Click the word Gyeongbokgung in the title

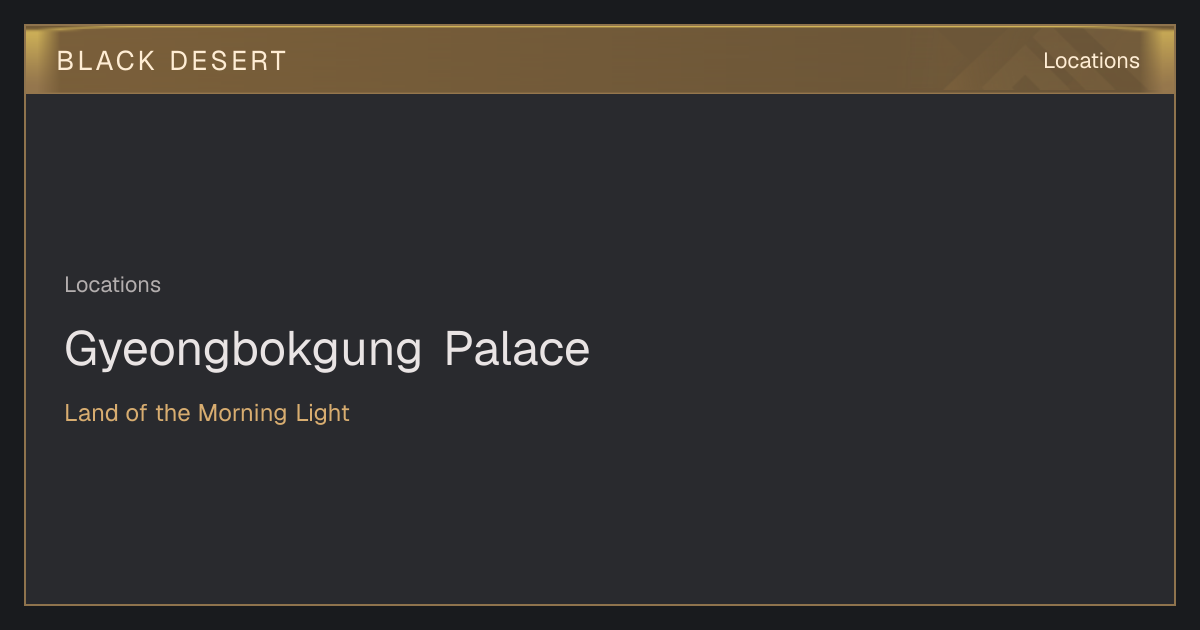point(243,351)
